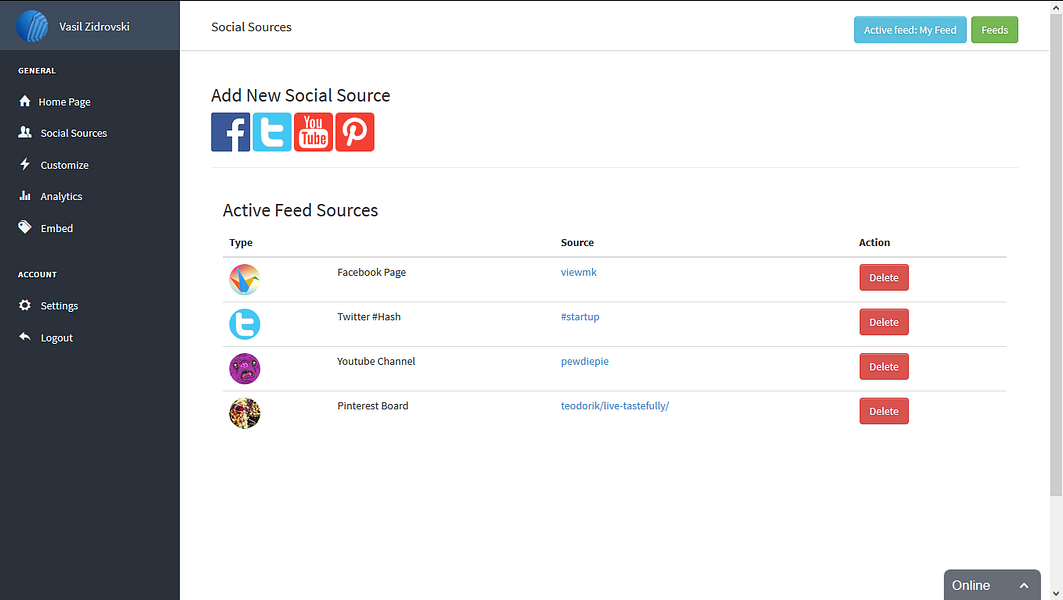This screenshot has width=1063, height=600.
Task: Add a Twitter social source
Action: 272,132
